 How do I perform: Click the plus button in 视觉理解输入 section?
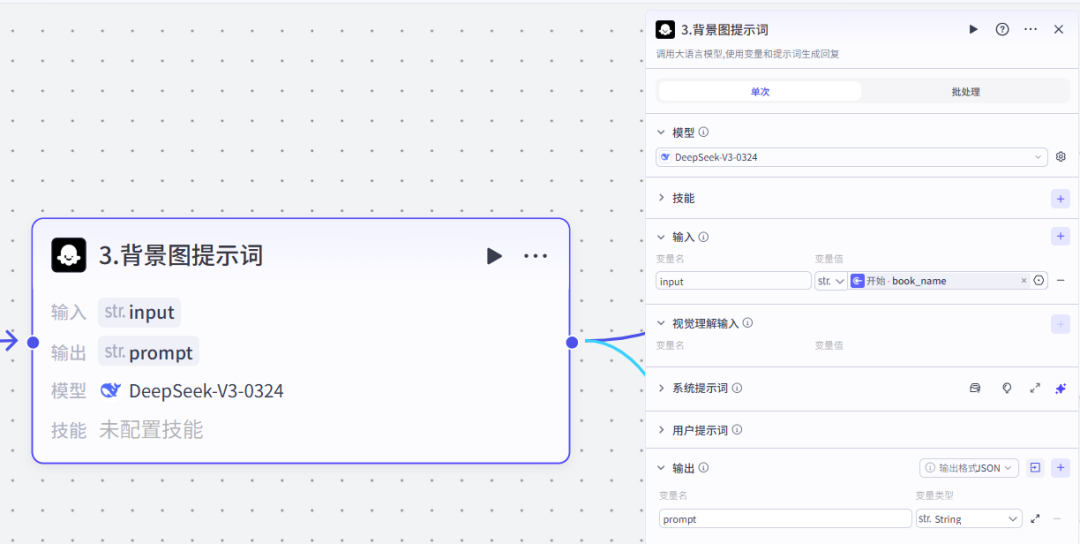pyautogui.click(x=1060, y=324)
